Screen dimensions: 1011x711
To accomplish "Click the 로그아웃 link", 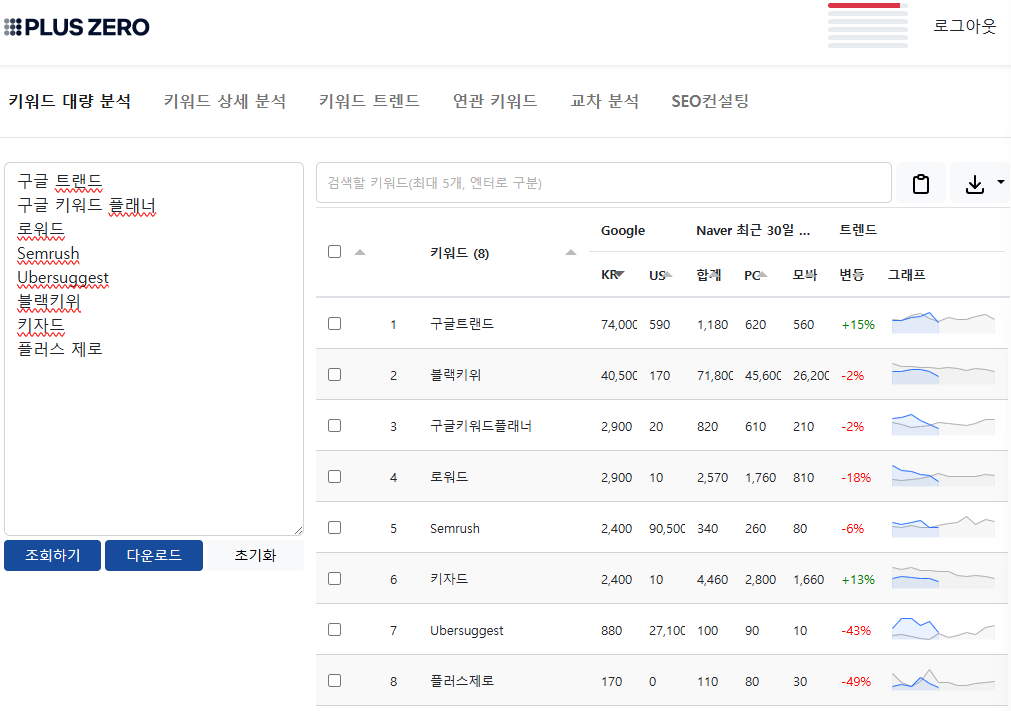I will point(965,26).
